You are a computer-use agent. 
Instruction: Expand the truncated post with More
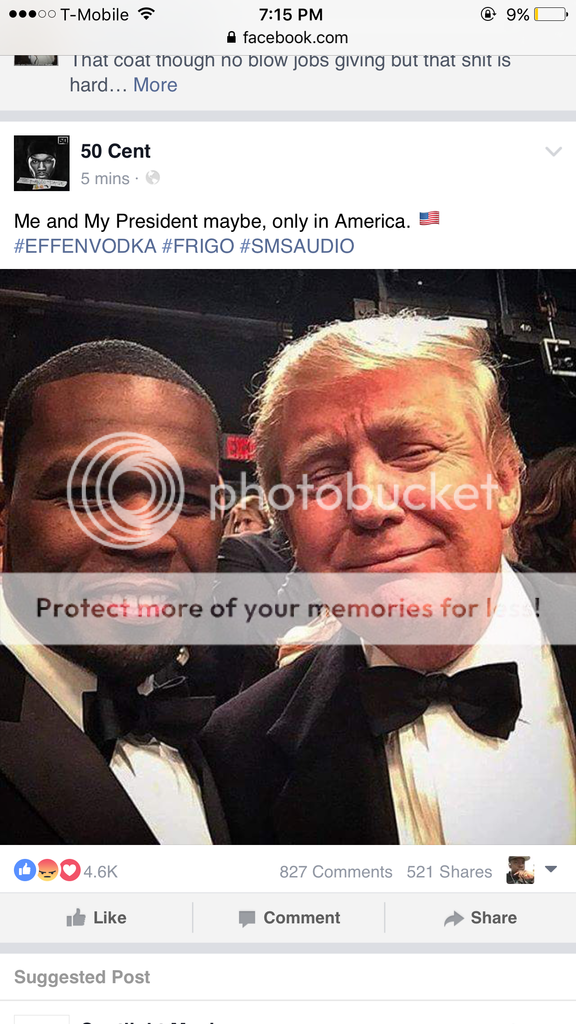pos(155,85)
